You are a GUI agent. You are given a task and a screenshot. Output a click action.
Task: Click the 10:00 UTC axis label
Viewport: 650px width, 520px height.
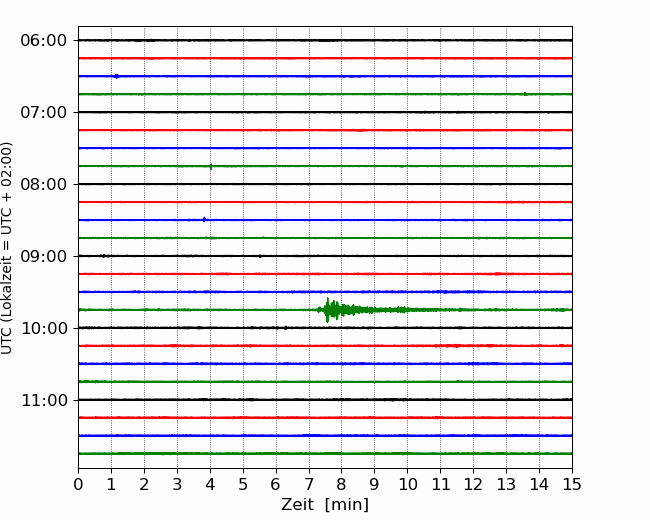click(44, 328)
